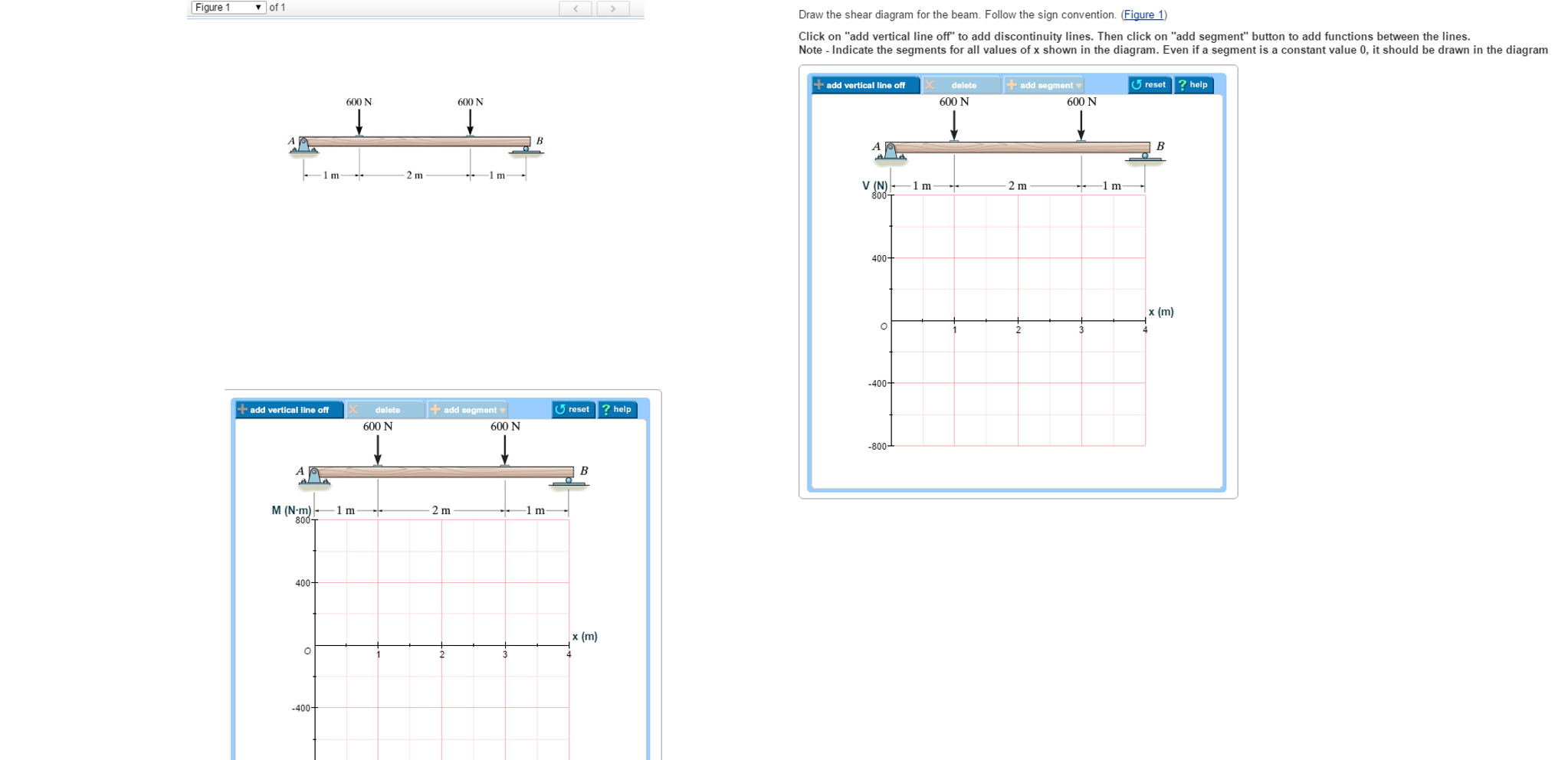Click the M (N·m) axis label

pos(291,510)
